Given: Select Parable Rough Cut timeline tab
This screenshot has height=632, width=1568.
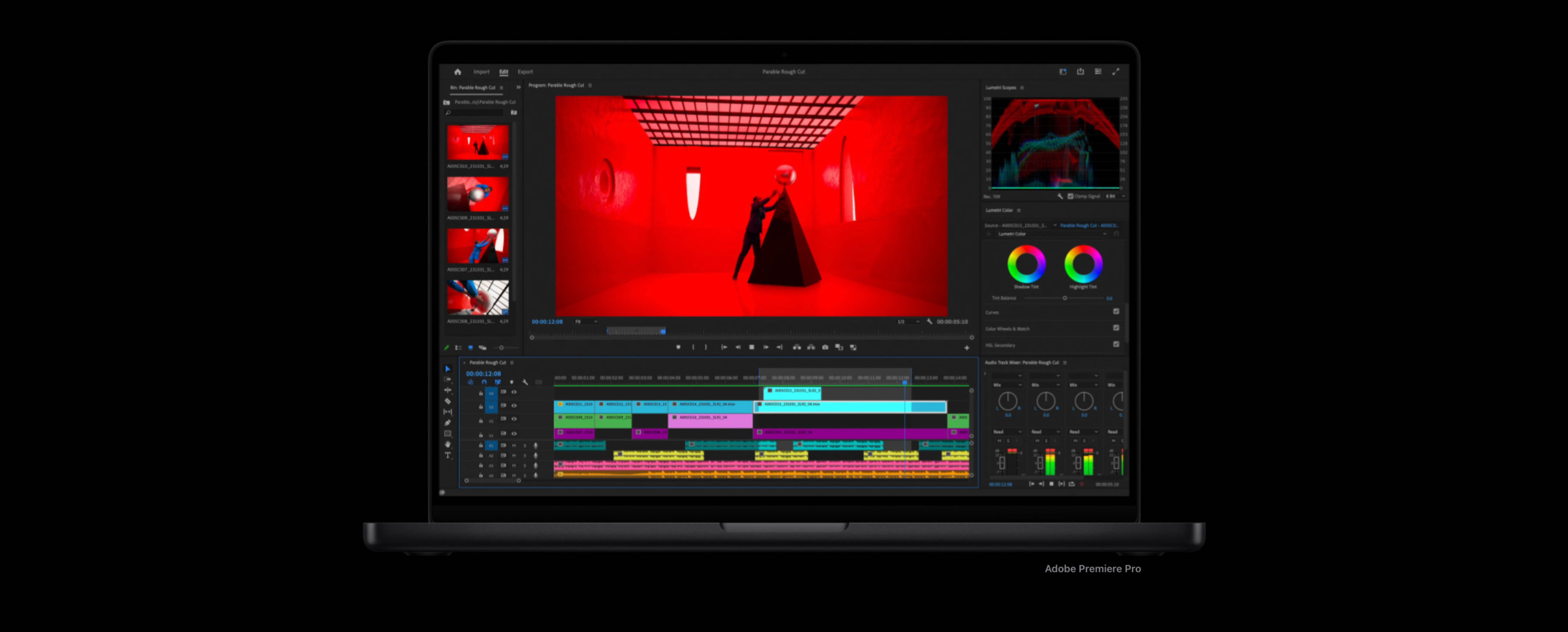Looking at the screenshot, I should pos(487,363).
